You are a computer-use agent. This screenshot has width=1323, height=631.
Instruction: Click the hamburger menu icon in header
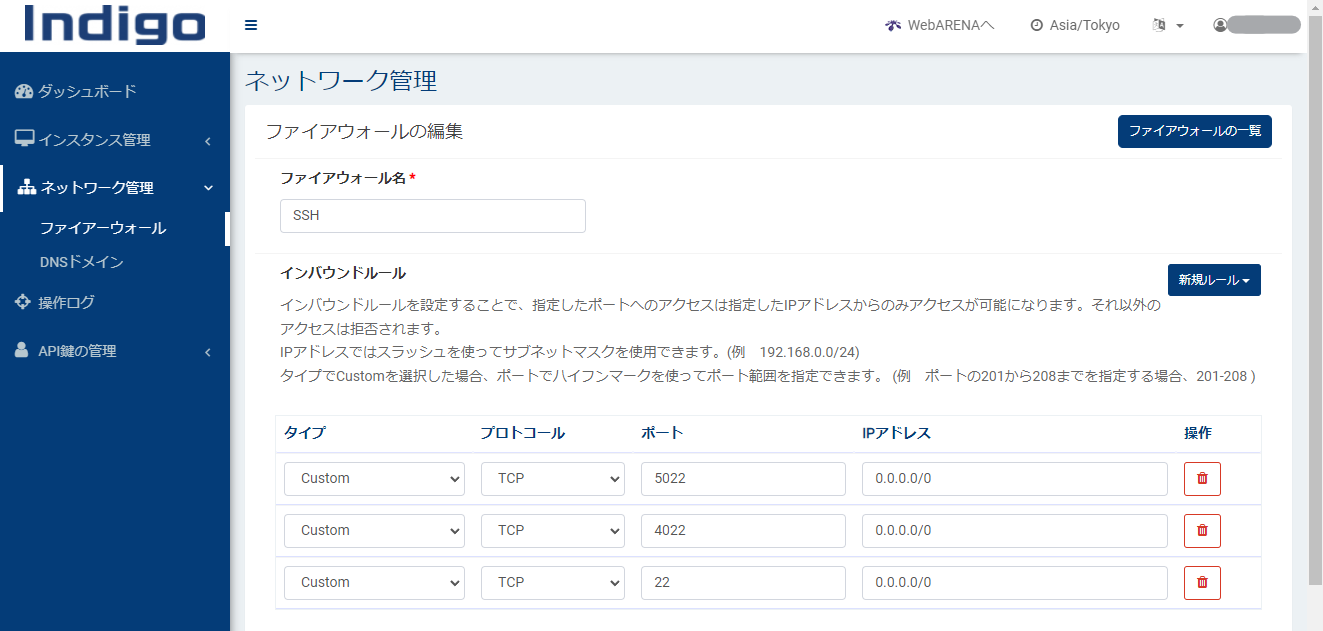coord(251,25)
